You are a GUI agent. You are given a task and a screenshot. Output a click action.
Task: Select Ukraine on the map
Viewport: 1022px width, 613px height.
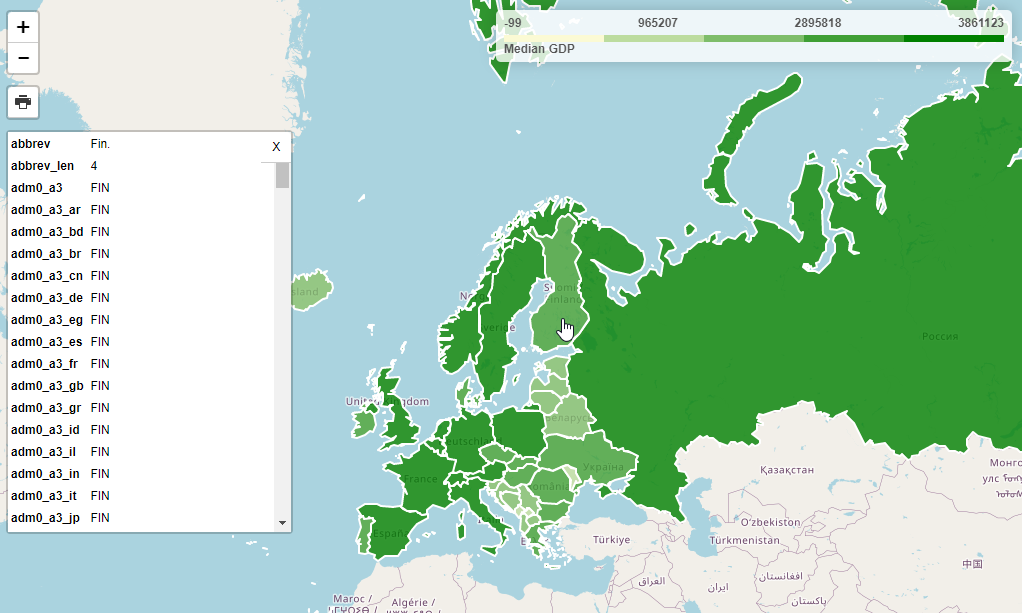coord(598,465)
